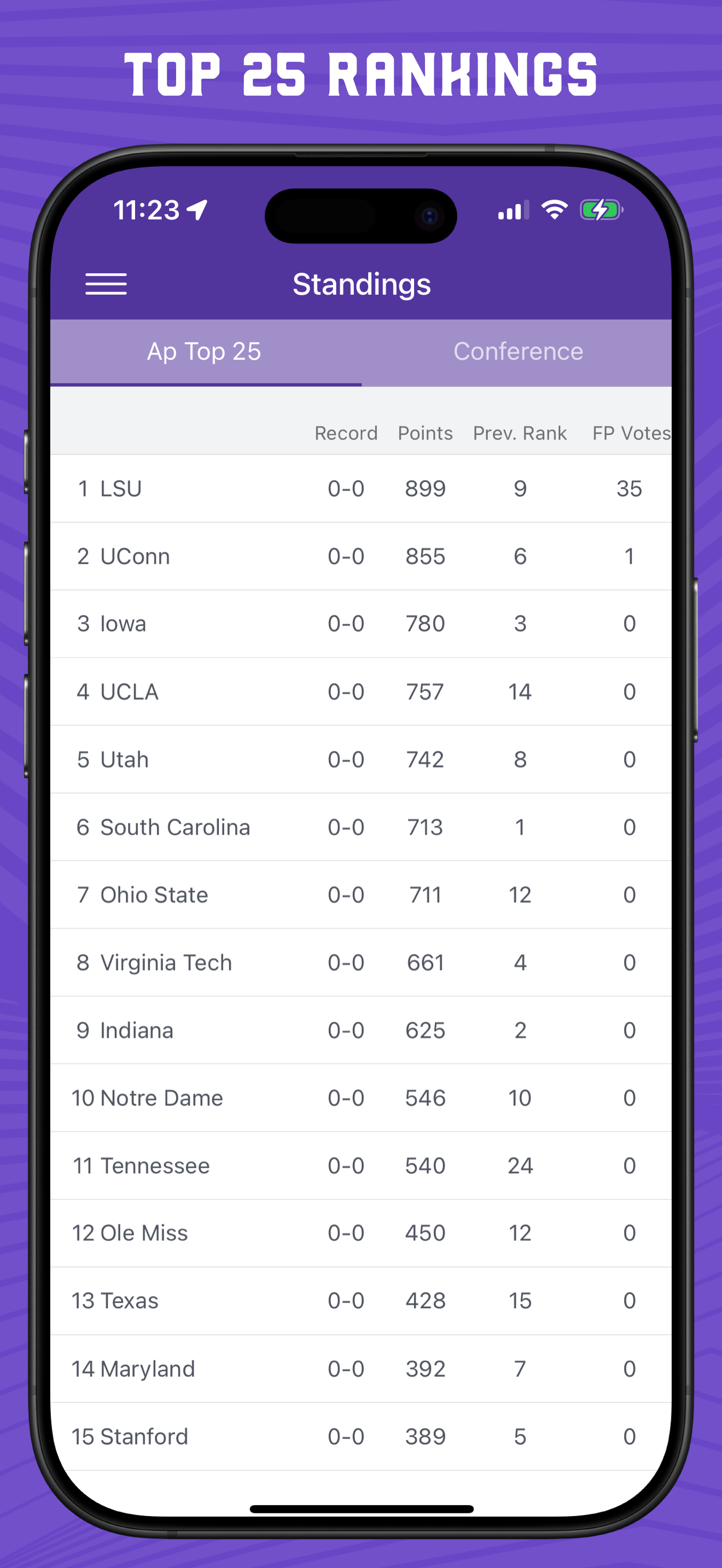Open the hamburger menu icon
This screenshot has width=722, height=1568.
coord(106,284)
